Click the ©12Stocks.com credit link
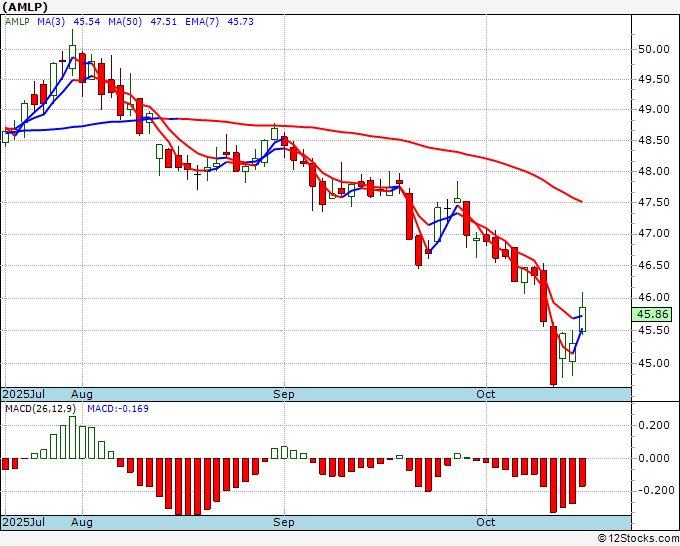680x546 pixels. pyautogui.click(x=638, y=539)
